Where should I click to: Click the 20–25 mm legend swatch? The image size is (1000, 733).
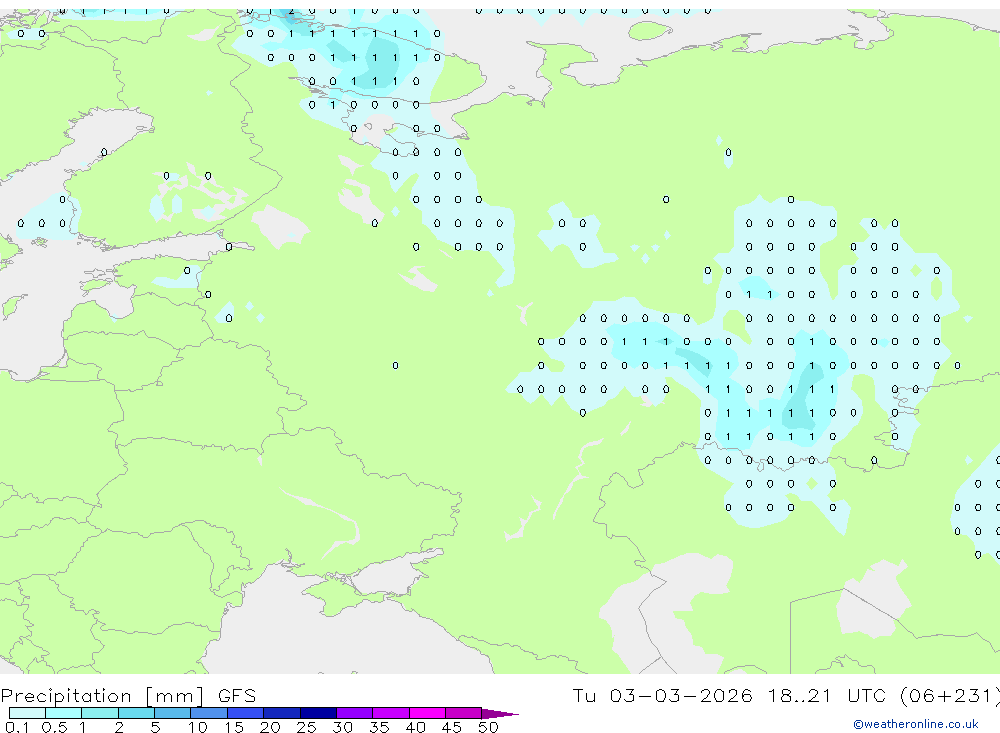[x=281, y=713]
